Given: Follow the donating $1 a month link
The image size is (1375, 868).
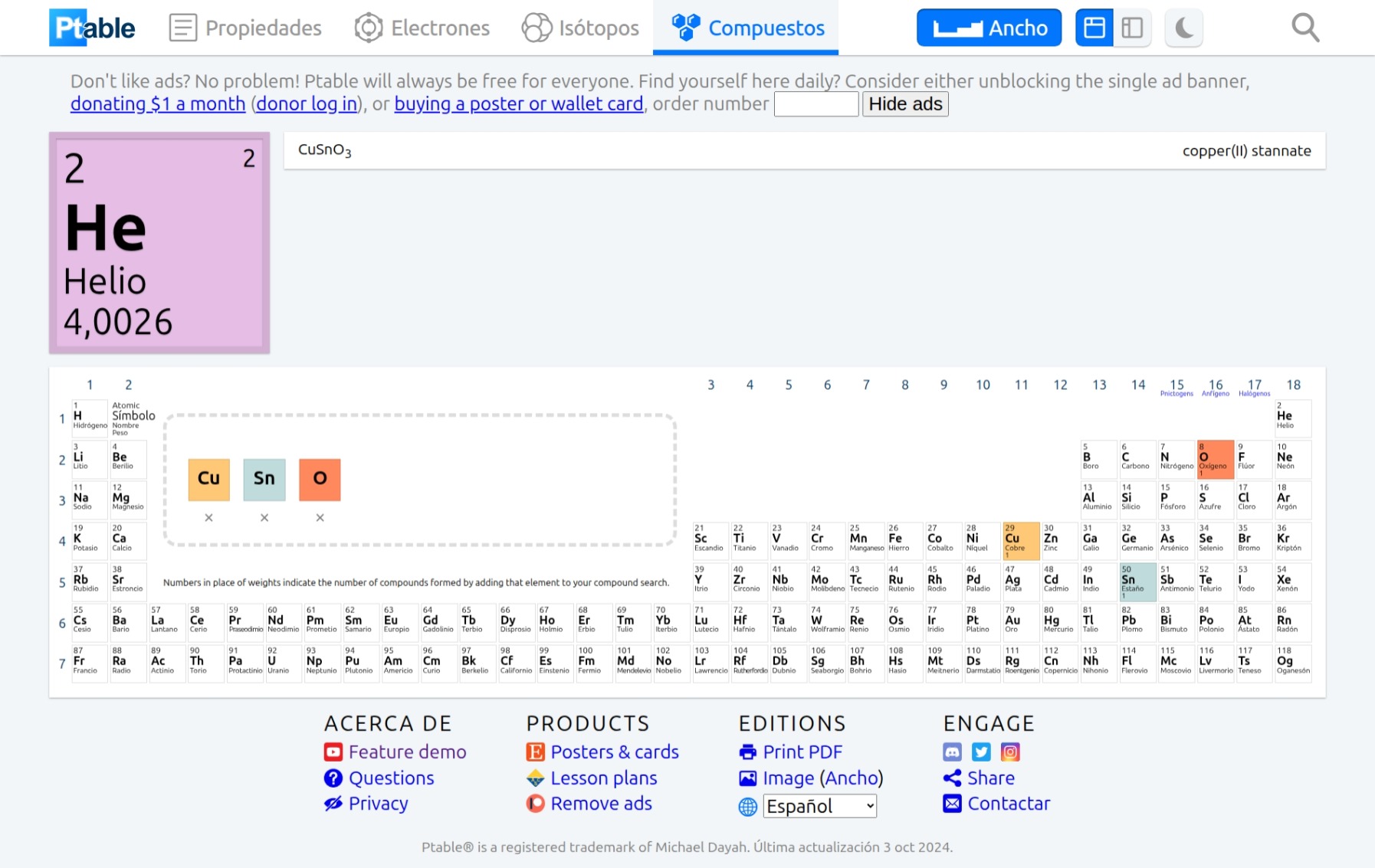Looking at the screenshot, I should (158, 104).
